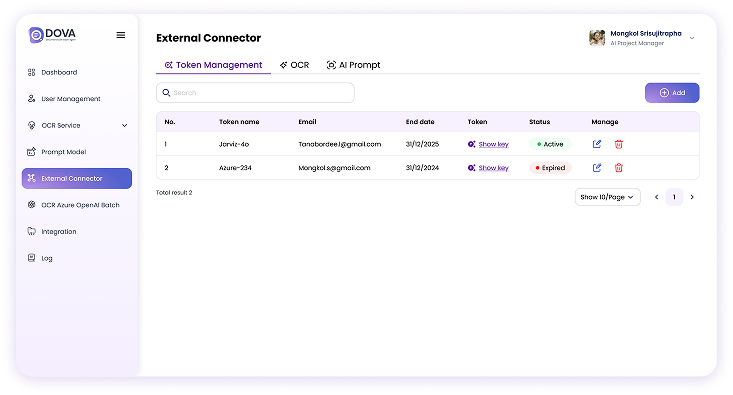Click the Mongkol.s@gmail.com email cell
Viewport: 733px width, 395px height.
coord(334,167)
